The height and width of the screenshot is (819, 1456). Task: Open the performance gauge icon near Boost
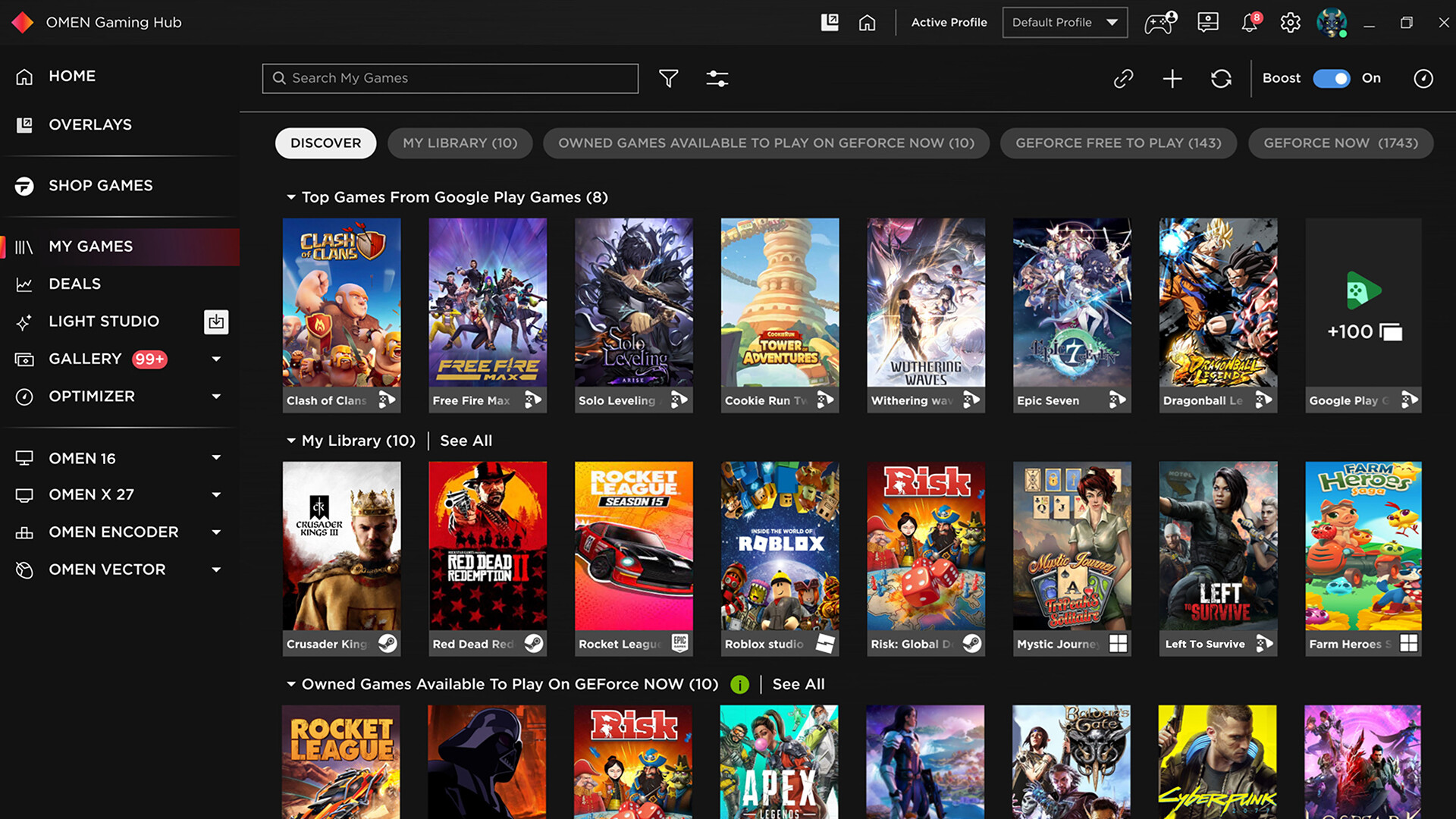1423,78
